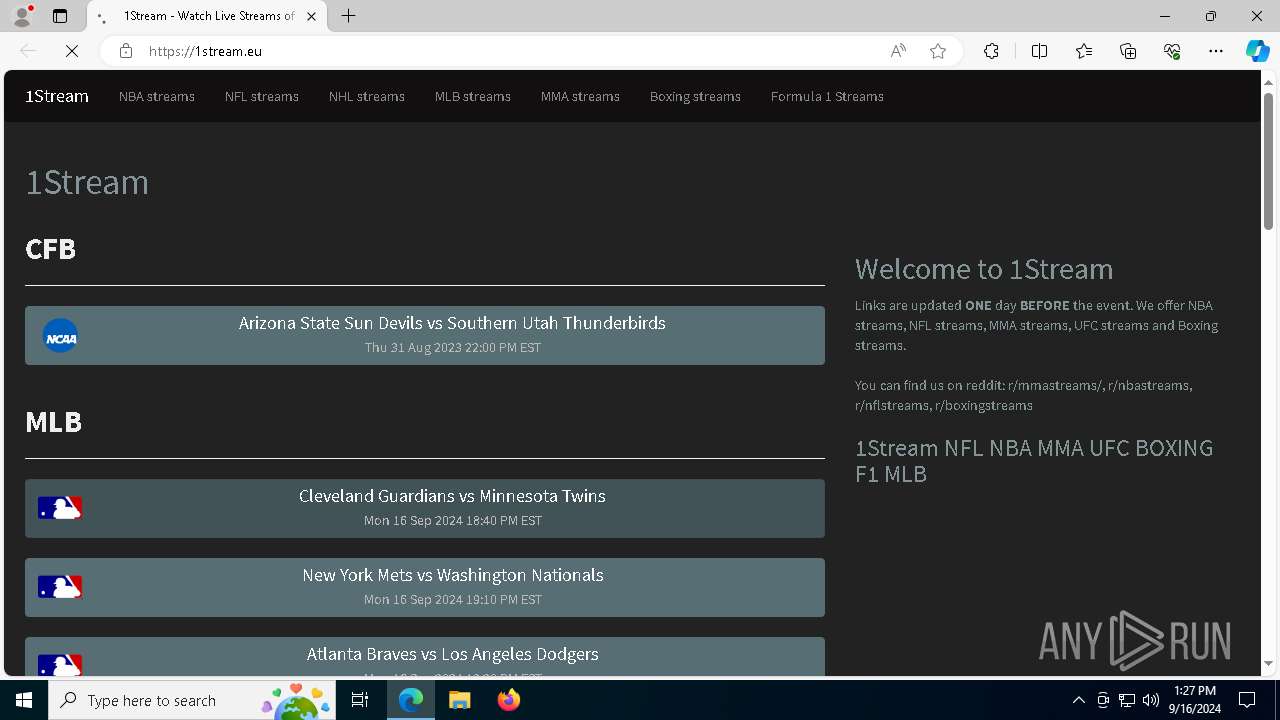This screenshot has width=1280, height=720.
Task: Enable split screen view
Action: tap(1039, 51)
